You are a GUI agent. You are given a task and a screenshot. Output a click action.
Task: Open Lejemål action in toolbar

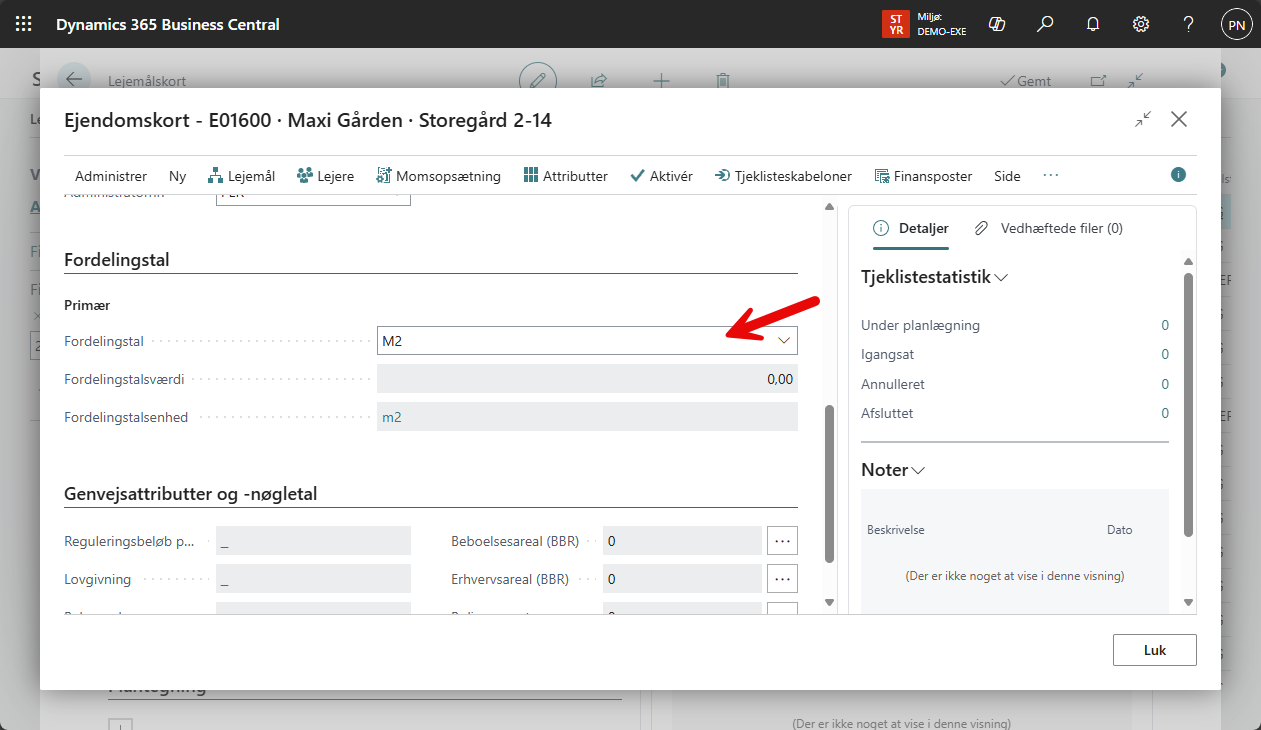(x=241, y=176)
